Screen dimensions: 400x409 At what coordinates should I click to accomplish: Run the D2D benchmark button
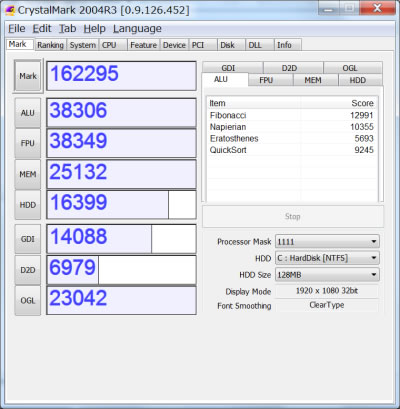(28, 270)
